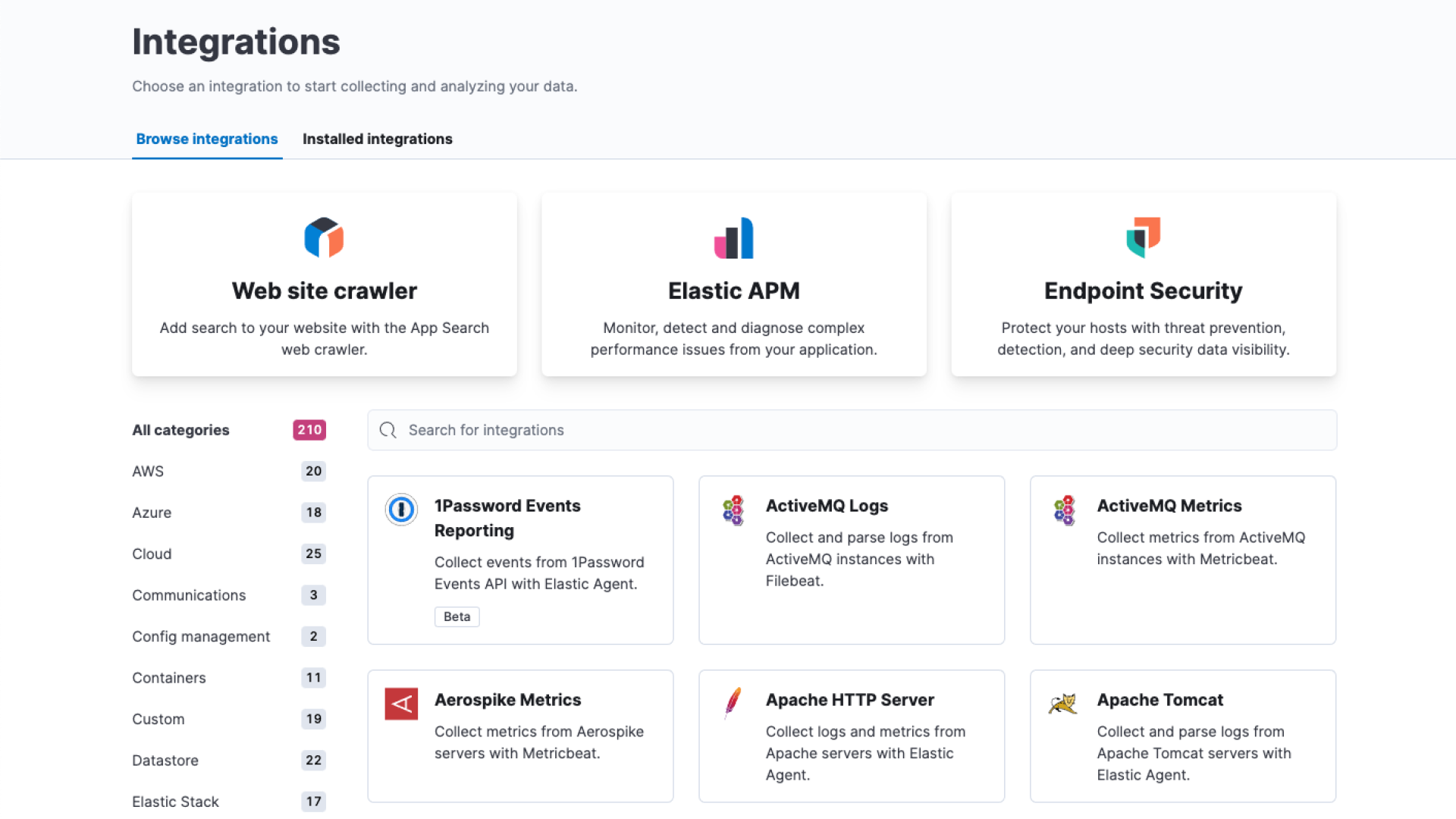Open the Web site crawler card title
This screenshot has height=819, width=1456.
(x=325, y=290)
